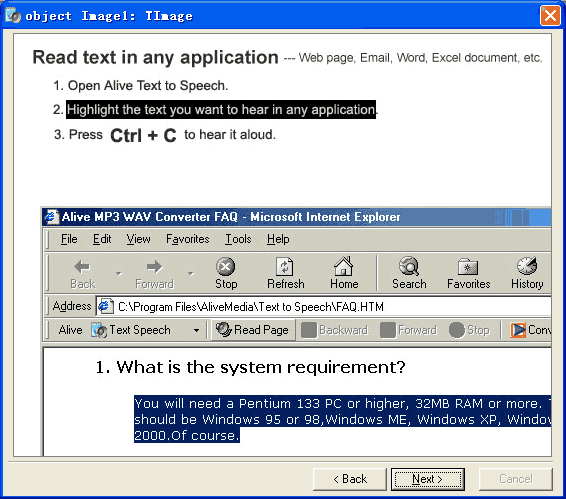Open the Favorites folder icon

tap(468, 267)
